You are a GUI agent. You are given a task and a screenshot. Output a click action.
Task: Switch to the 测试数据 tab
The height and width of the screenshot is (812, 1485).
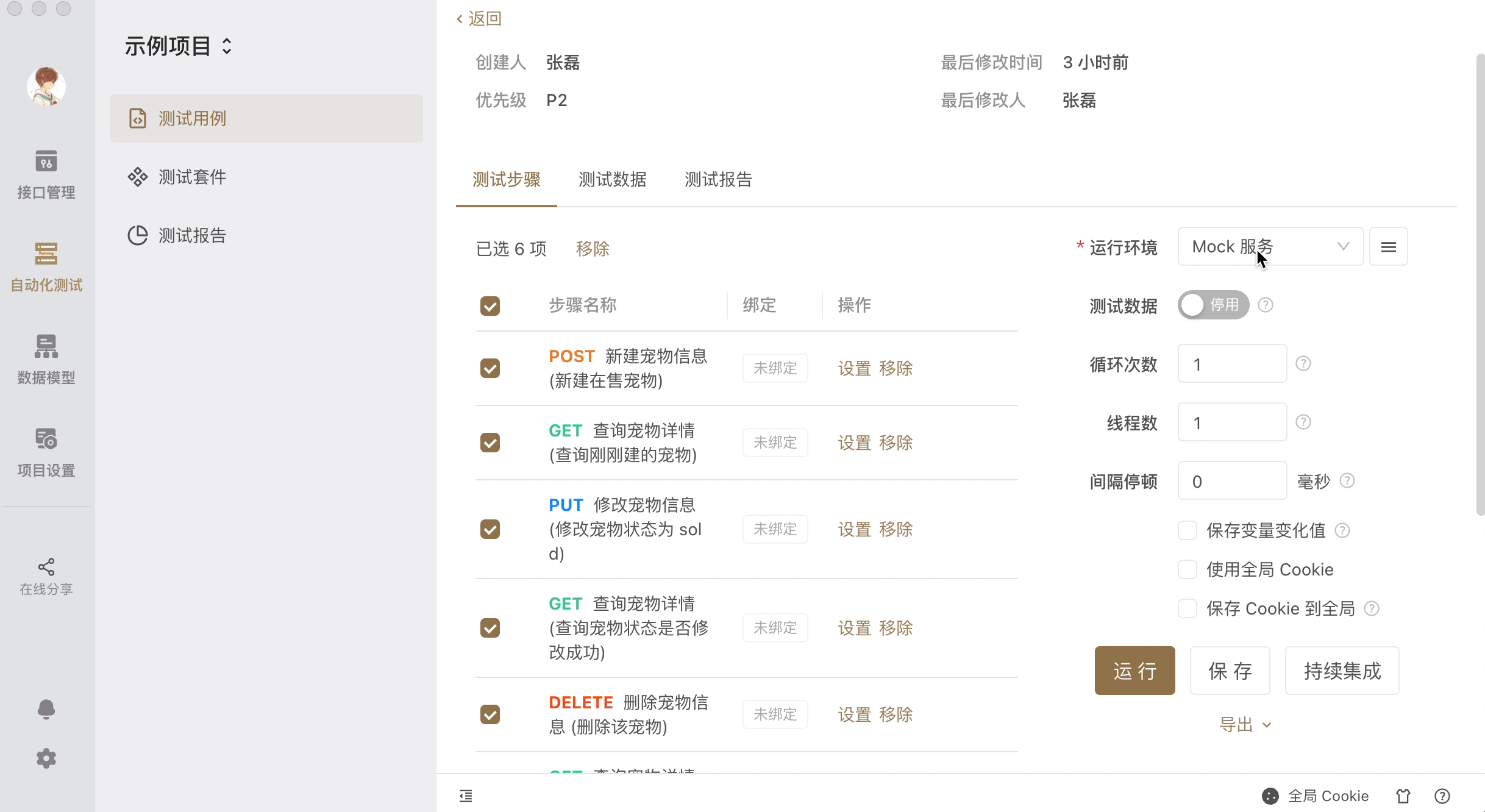(x=612, y=180)
